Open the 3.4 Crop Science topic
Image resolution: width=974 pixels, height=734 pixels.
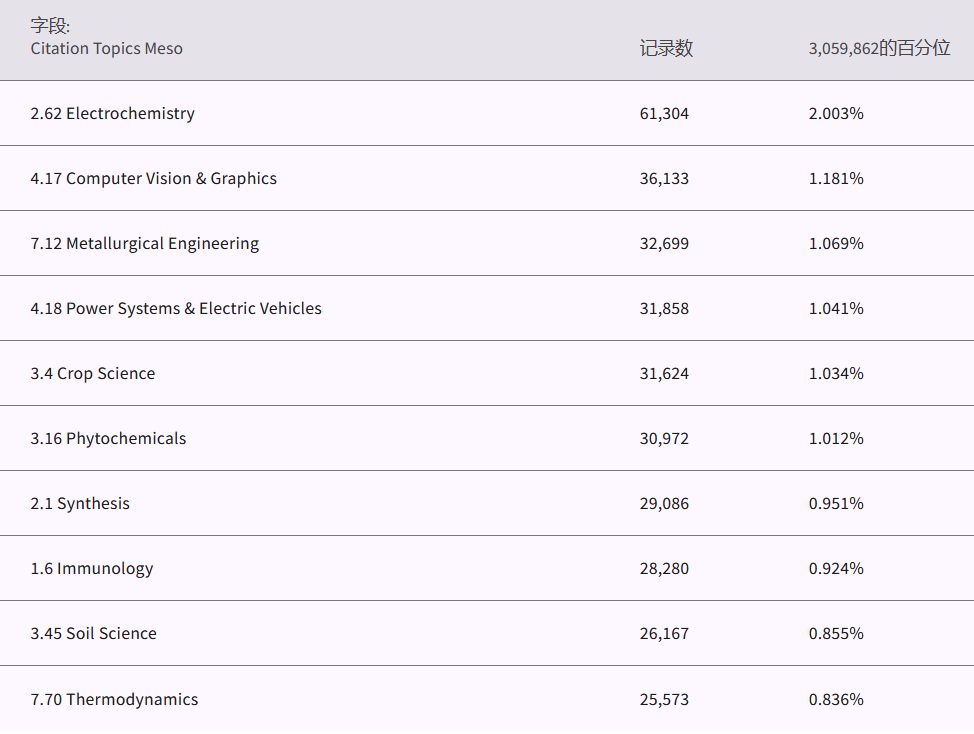pos(92,373)
